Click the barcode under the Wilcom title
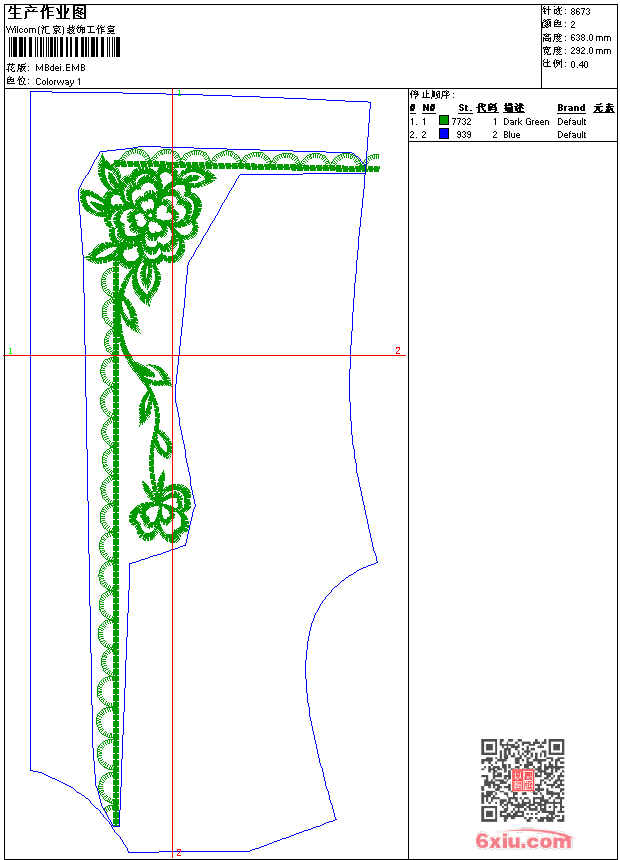 (x=47, y=47)
